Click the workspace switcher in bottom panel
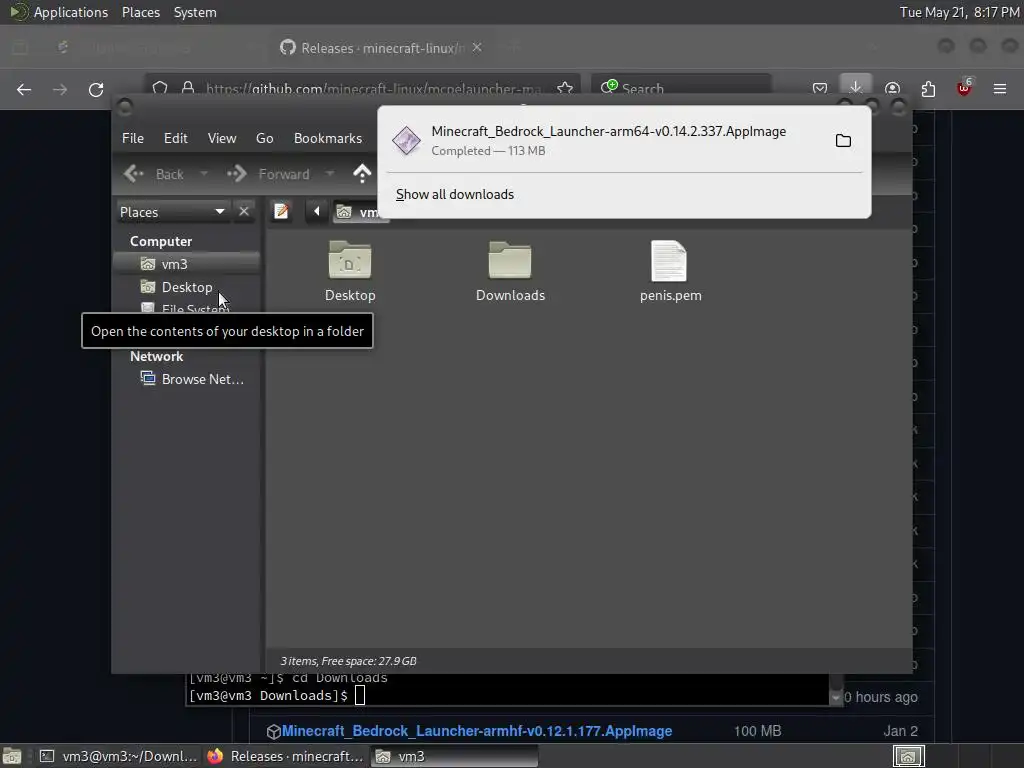This screenshot has height=768, width=1024. coord(908,756)
